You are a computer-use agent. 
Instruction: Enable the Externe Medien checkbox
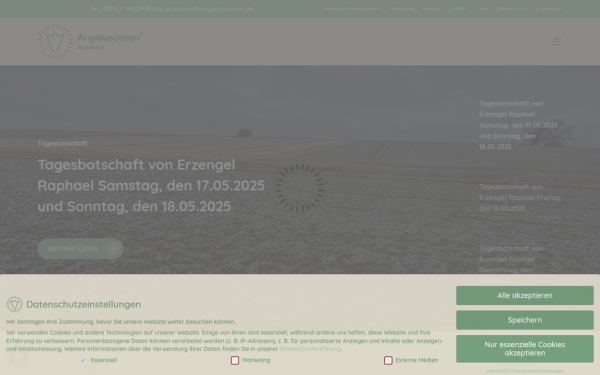388,360
